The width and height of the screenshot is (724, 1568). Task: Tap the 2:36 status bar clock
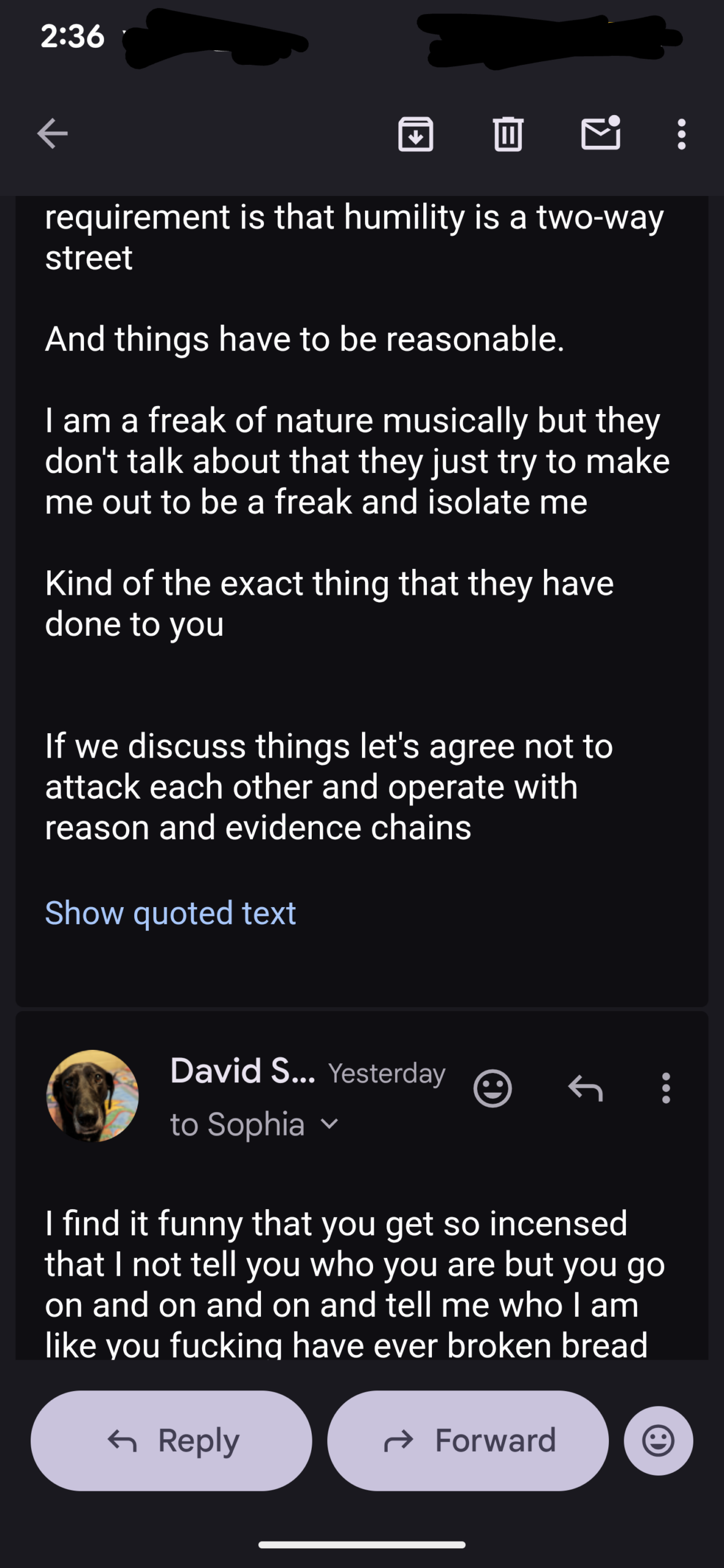click(x=72, y=37)
